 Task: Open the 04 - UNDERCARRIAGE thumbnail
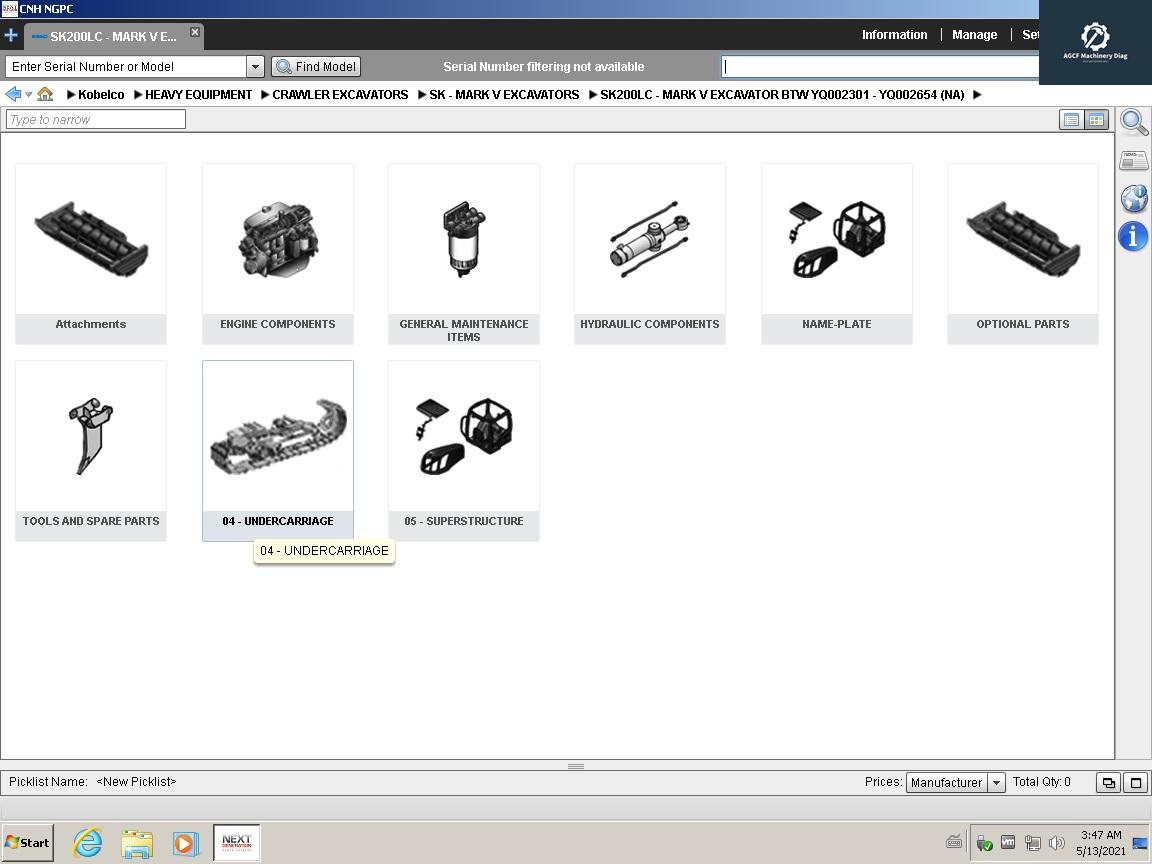(277, 436)
